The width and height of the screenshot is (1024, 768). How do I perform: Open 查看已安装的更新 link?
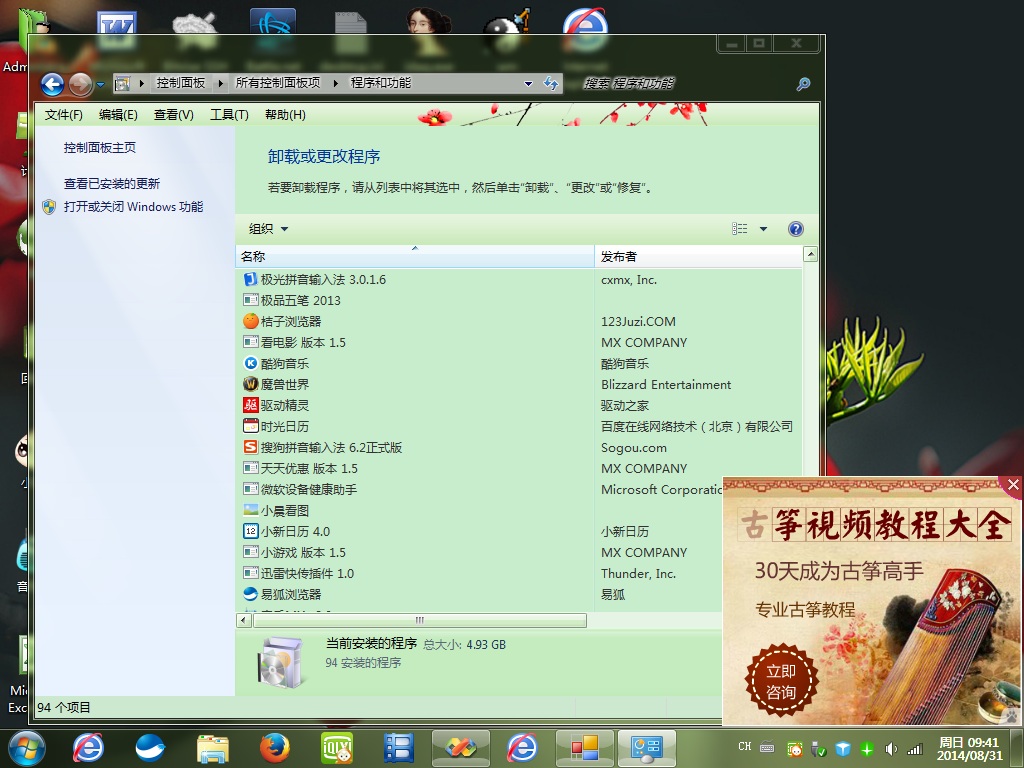tap(112, 184)
